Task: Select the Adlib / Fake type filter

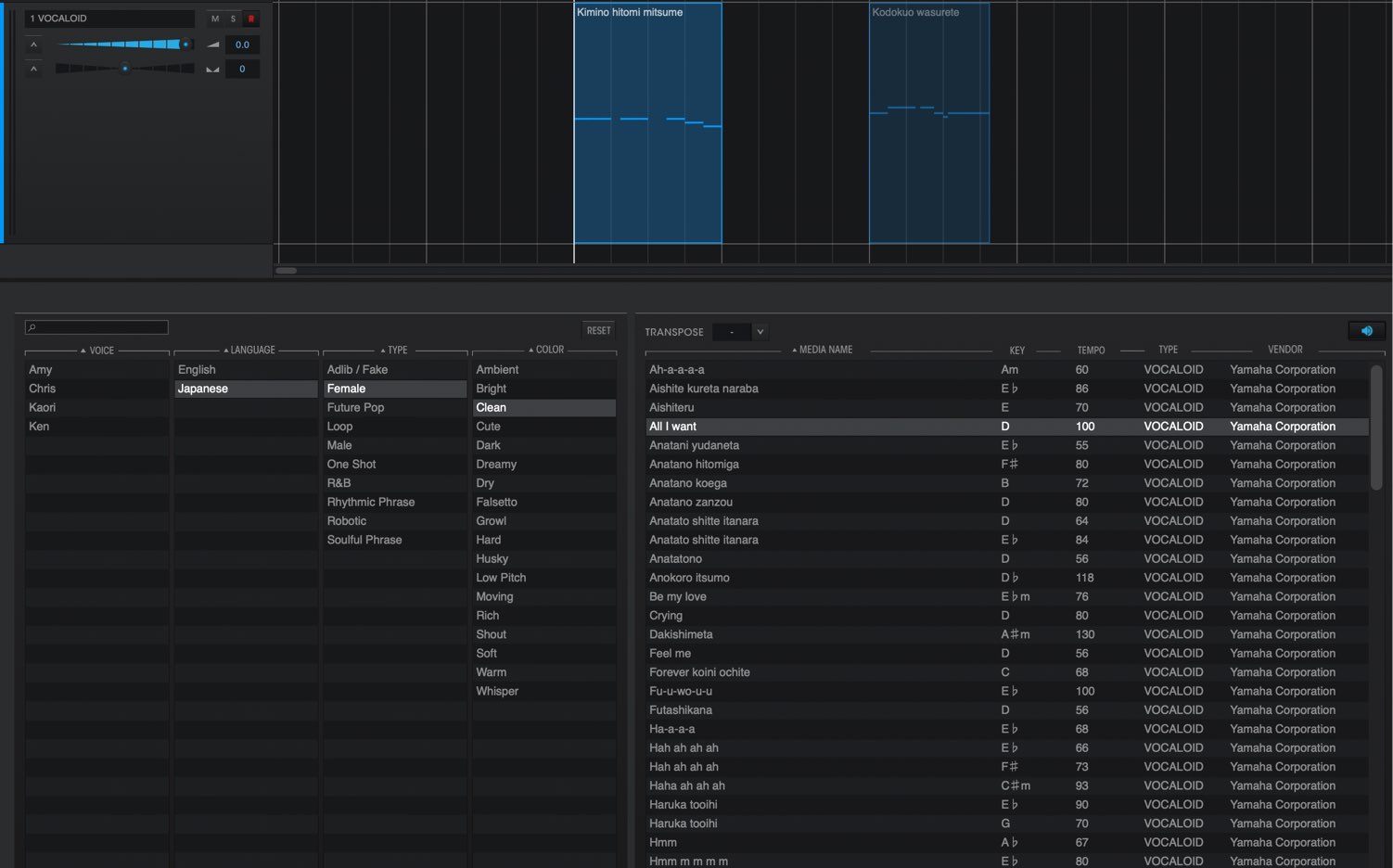Action: pos(395,369)
